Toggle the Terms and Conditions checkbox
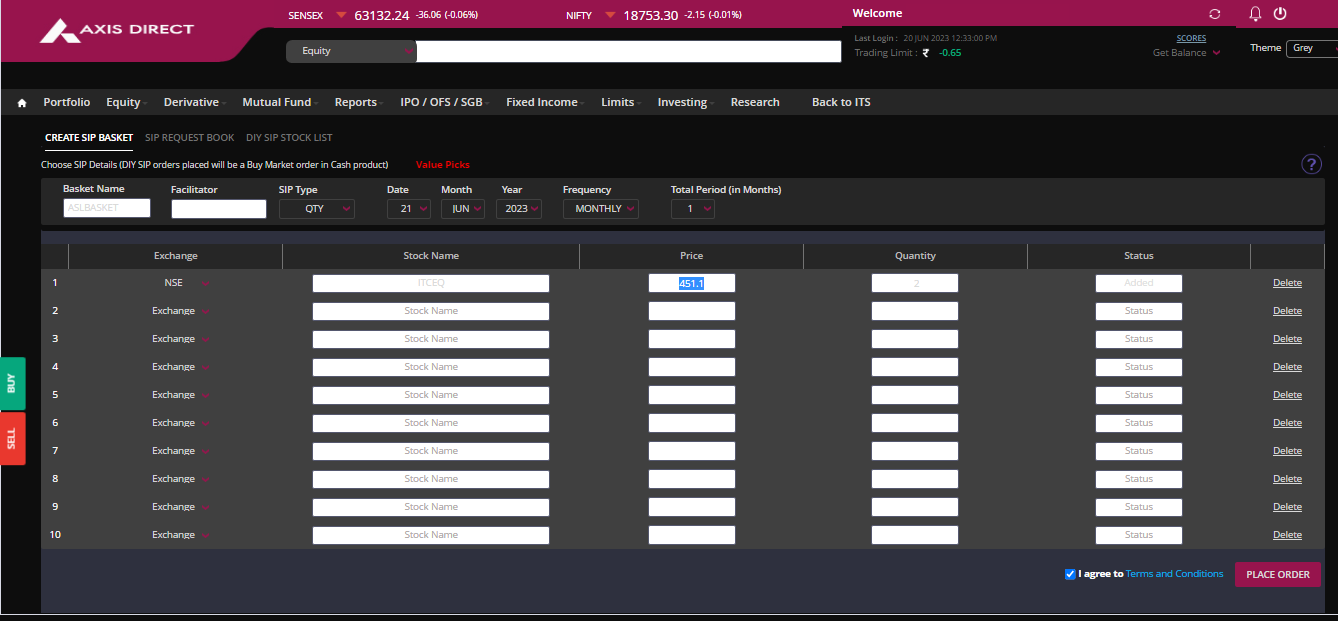This screenshot has width=1338, height=621. (1070, 574)
